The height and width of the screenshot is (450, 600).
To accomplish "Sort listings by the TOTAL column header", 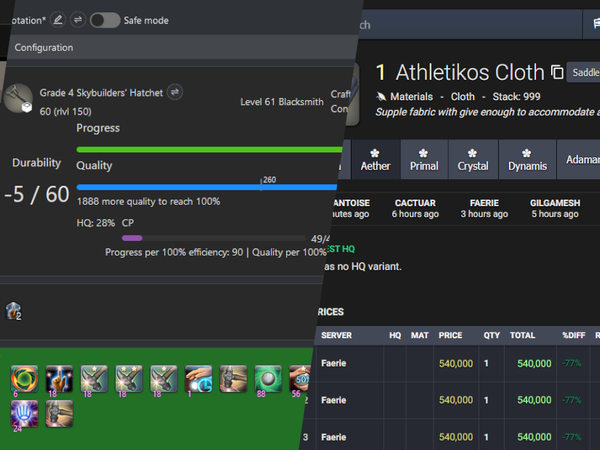I will coord(522,335).
